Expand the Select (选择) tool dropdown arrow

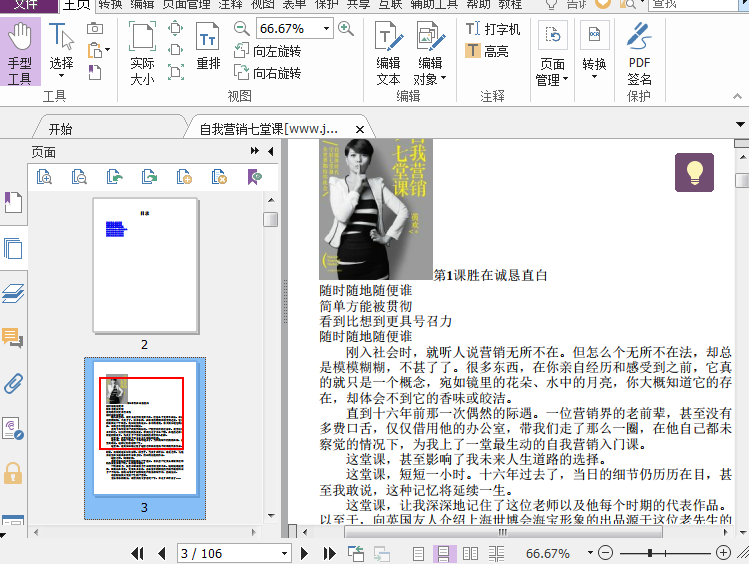point(61,76)
